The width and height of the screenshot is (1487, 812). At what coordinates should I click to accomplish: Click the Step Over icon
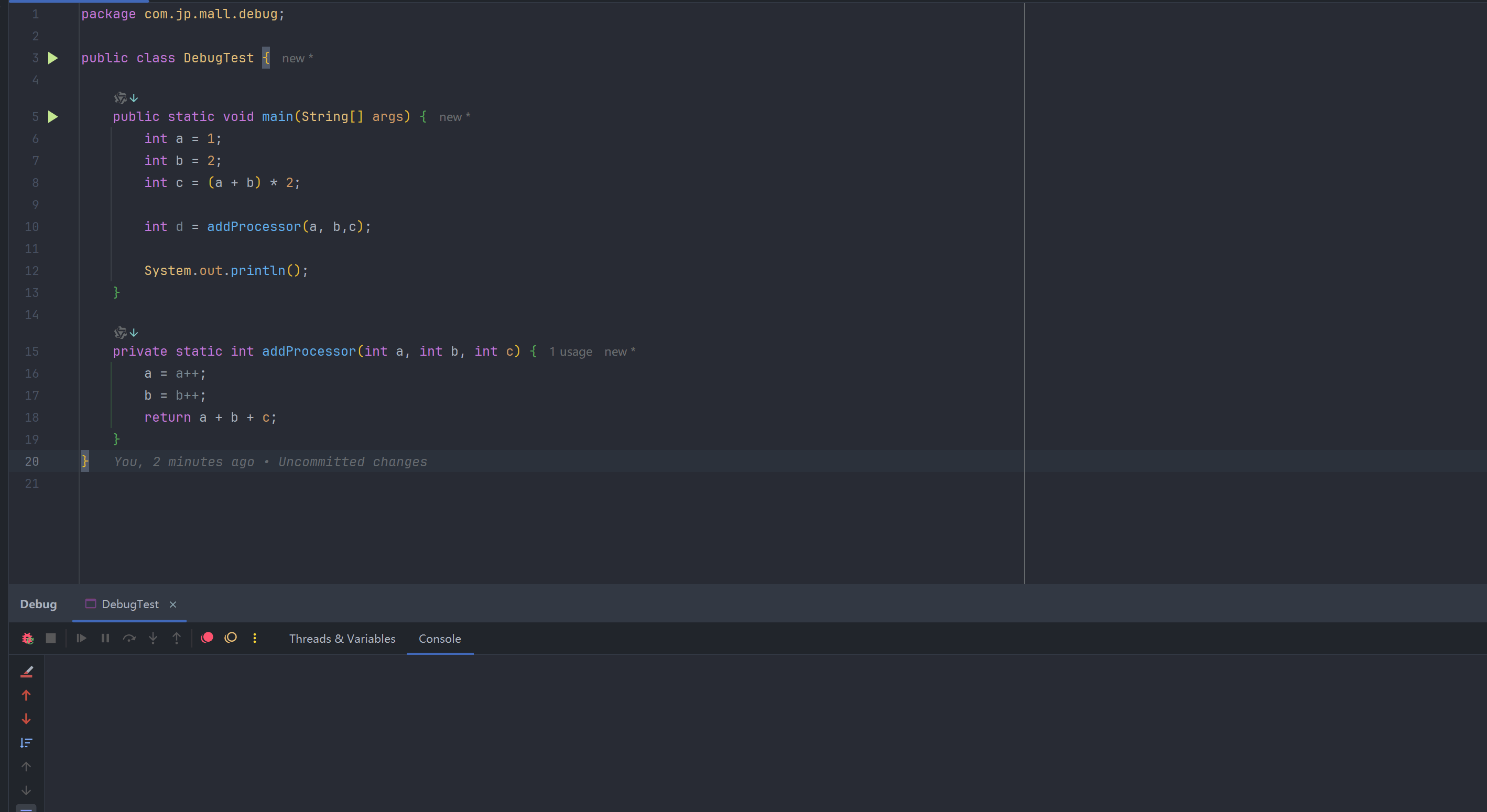coord(129,638)
